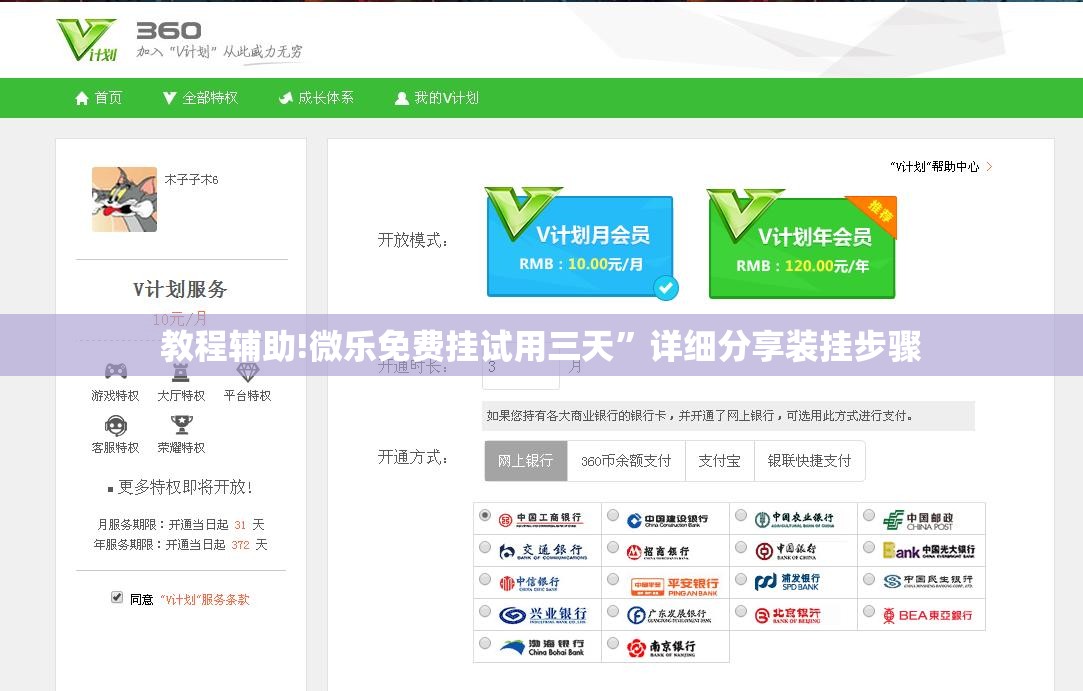This screenshot has width=1083, height=691.
Task: Select the BEA東亞銀行 radio button
Action: tap(869, 611)
